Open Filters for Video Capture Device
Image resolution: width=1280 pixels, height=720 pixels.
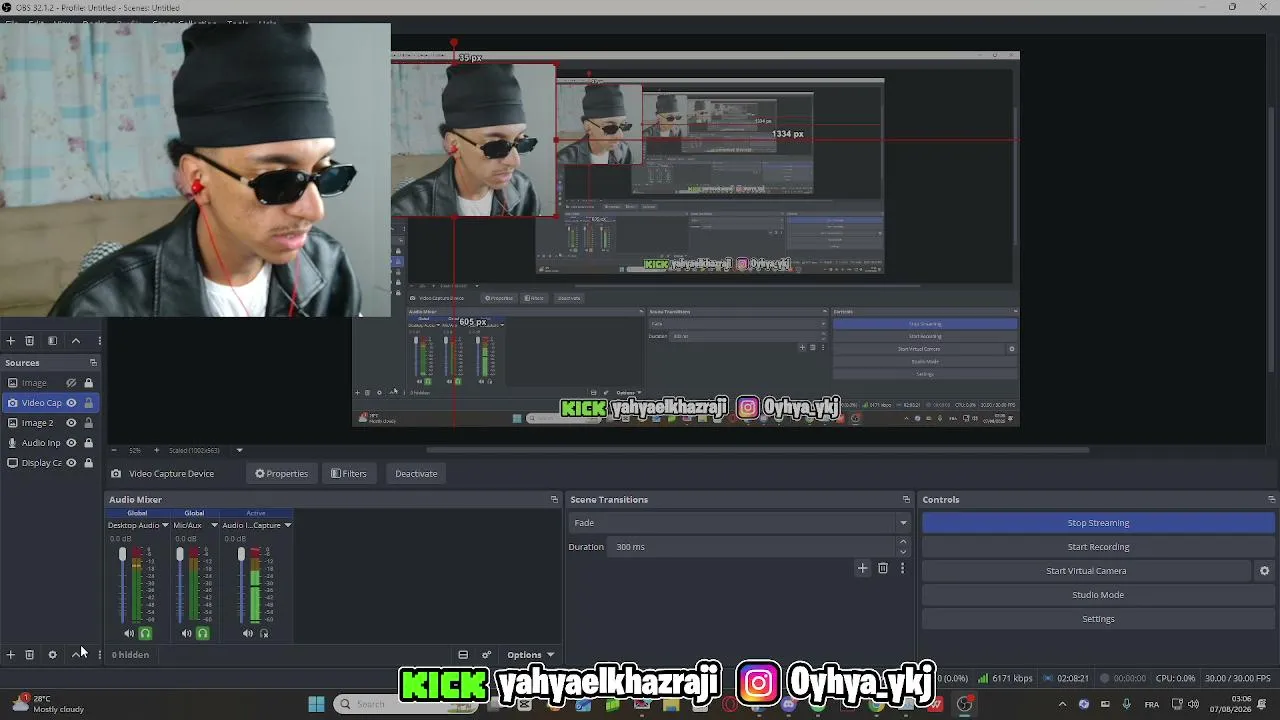click(349, 474)
